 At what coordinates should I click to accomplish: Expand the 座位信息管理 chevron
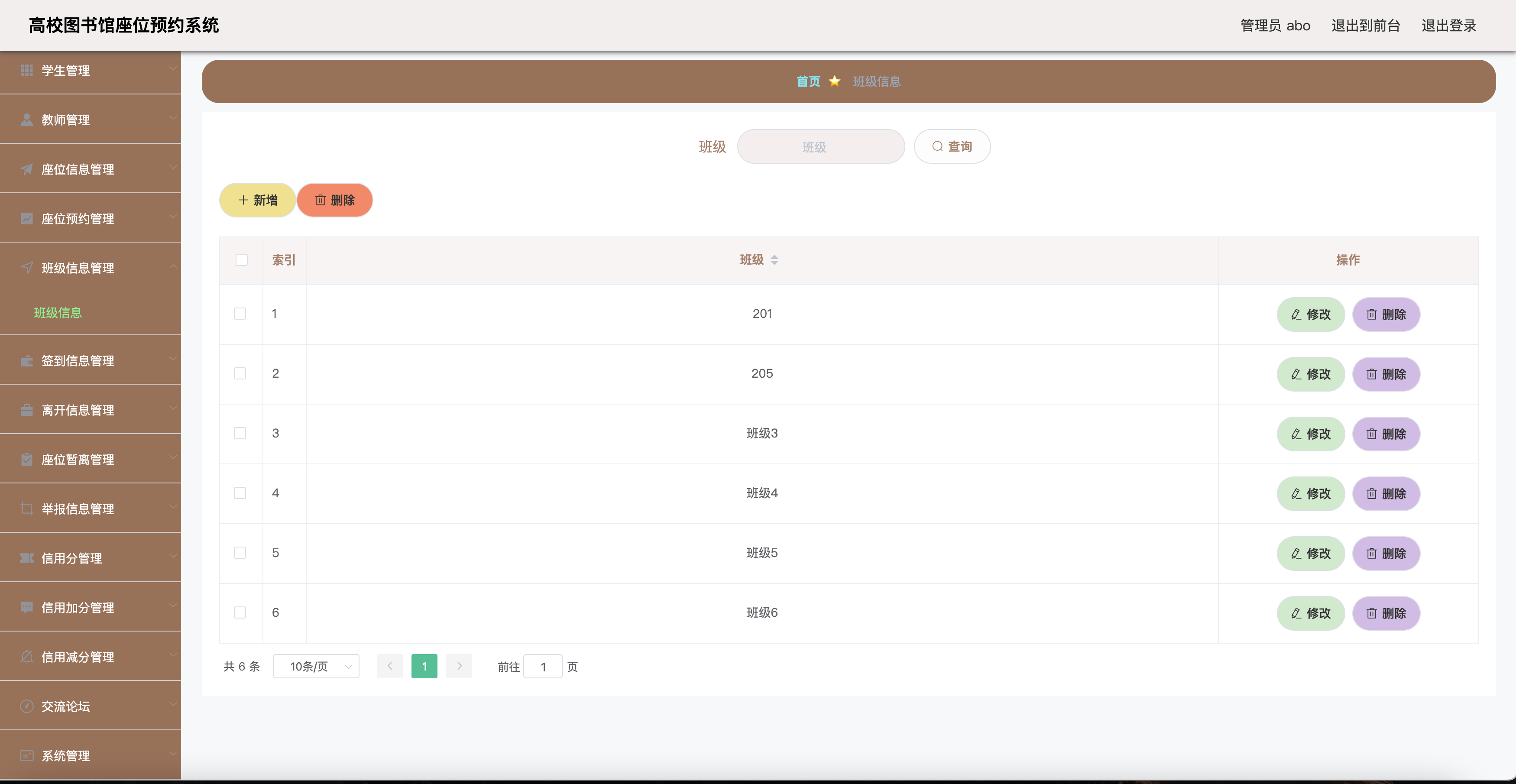(173, 168)
